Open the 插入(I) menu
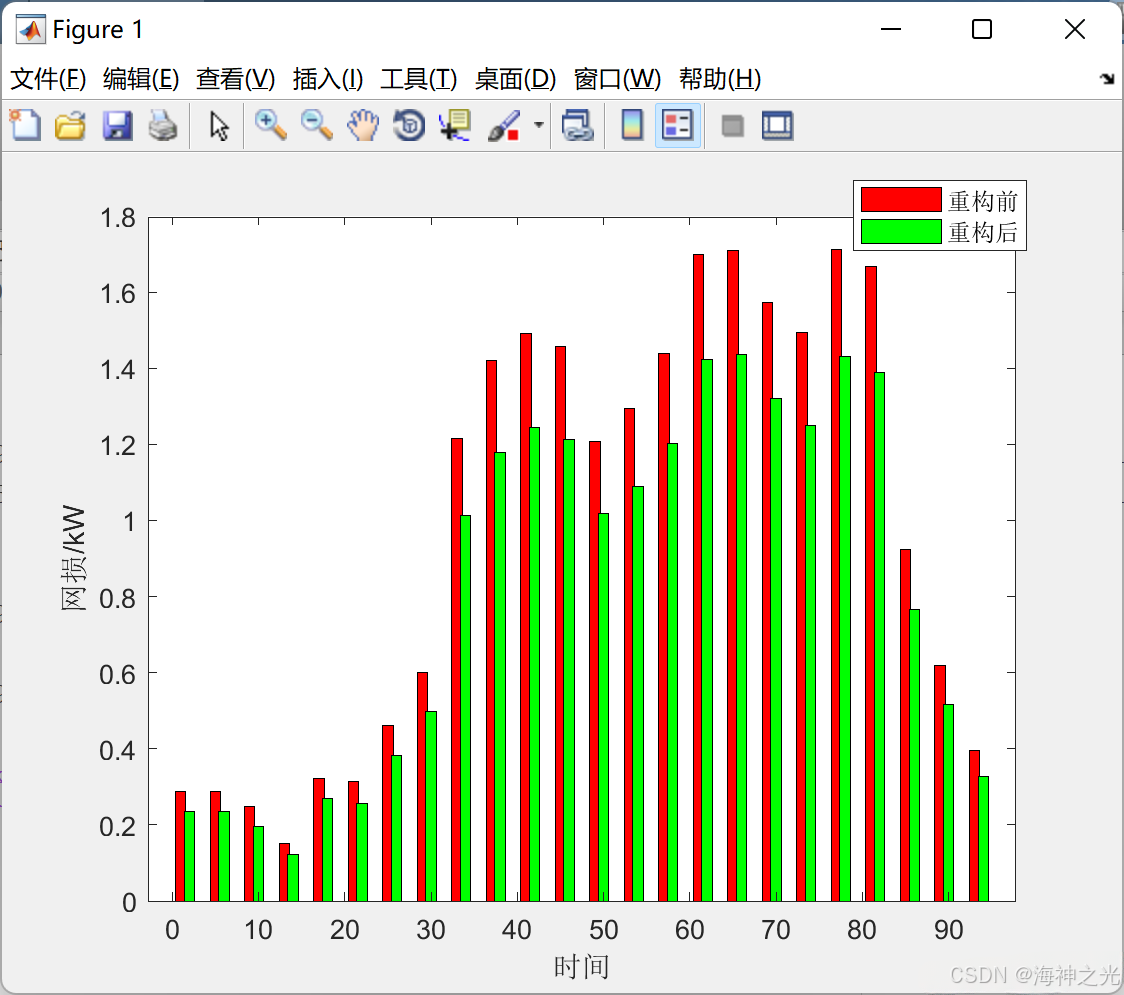The width and height of the screenshot is (1124, 995). pos(328,79)
